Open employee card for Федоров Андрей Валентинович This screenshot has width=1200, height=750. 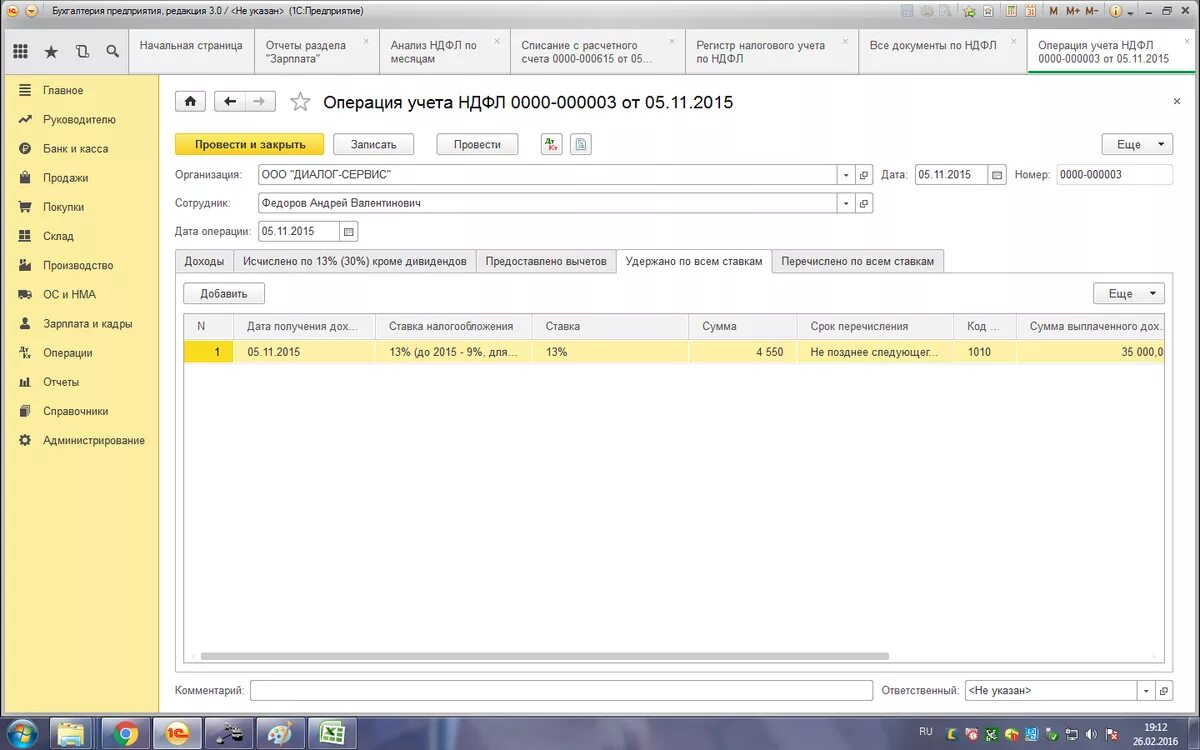click(x=864, y=203)
